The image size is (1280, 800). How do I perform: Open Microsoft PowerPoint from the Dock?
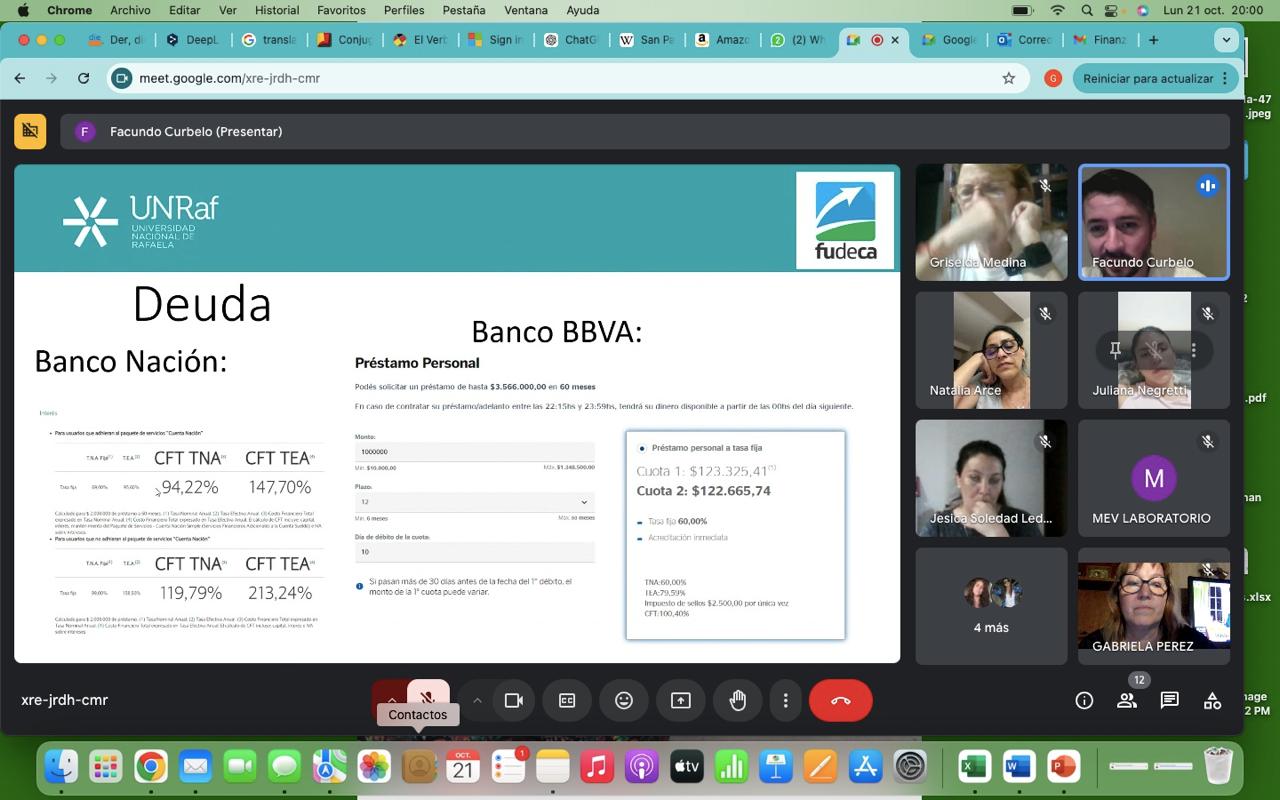(1063, 767)
